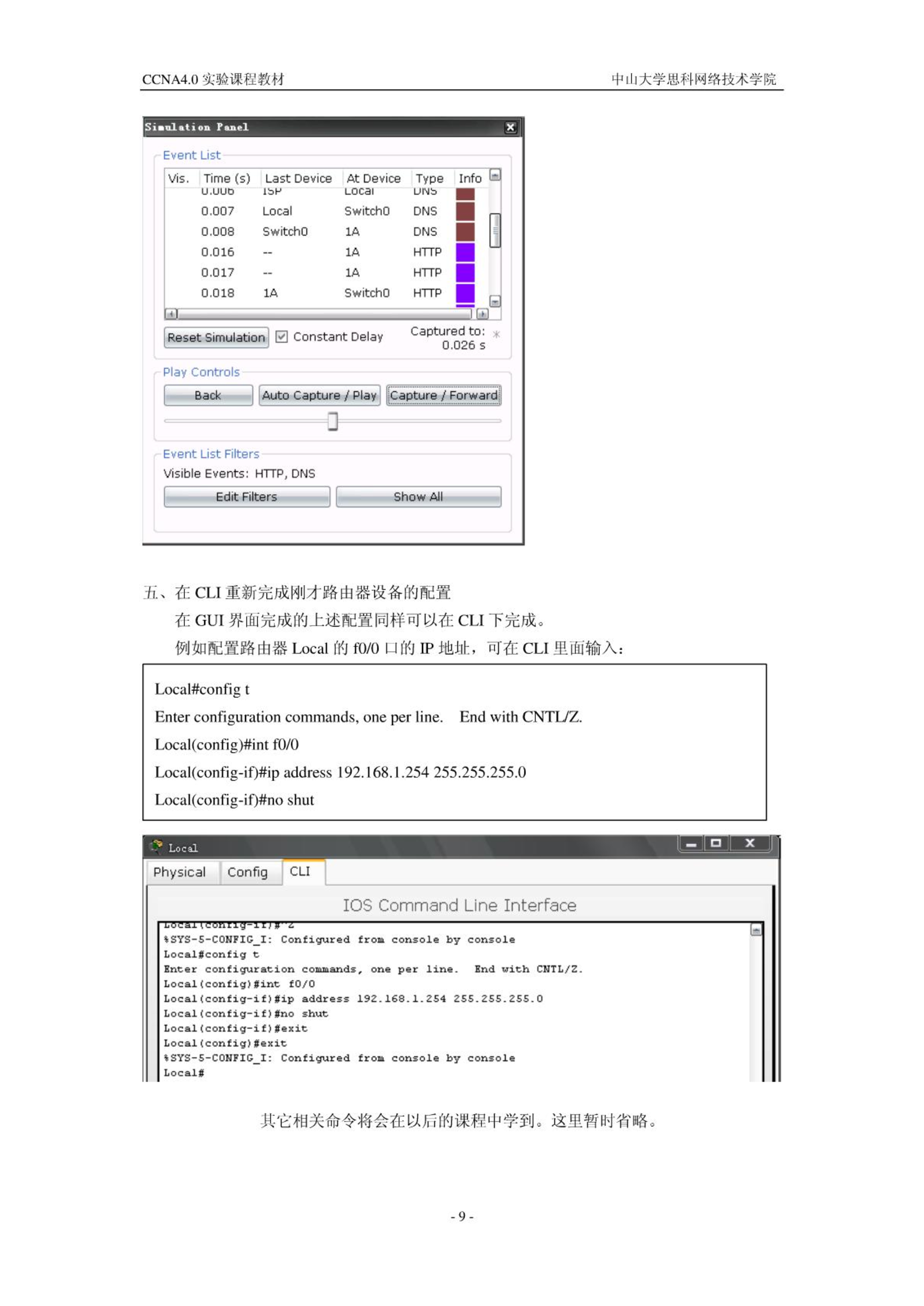Maximize the Local router window
The height and width of the screenshot is (1306, 924).
click(x=716, y=844)
